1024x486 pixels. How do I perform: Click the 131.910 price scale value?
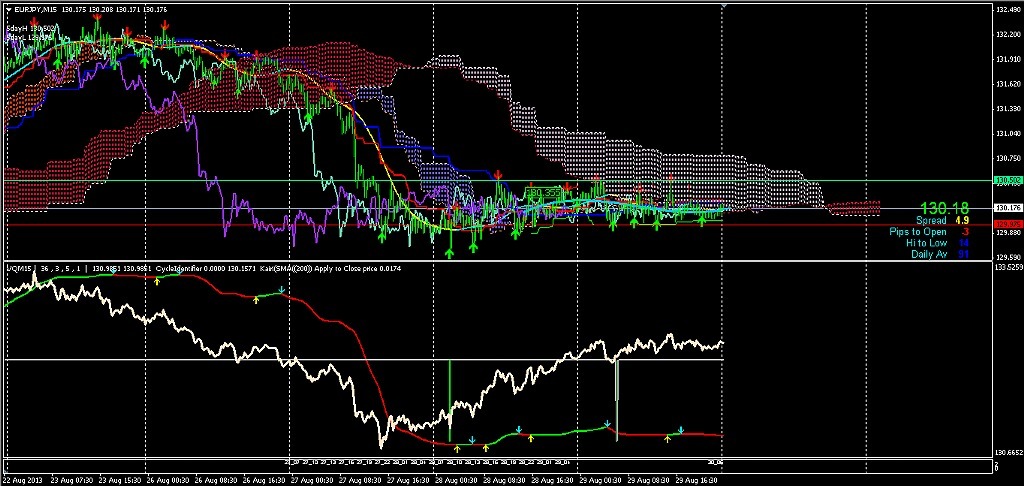1008,59
